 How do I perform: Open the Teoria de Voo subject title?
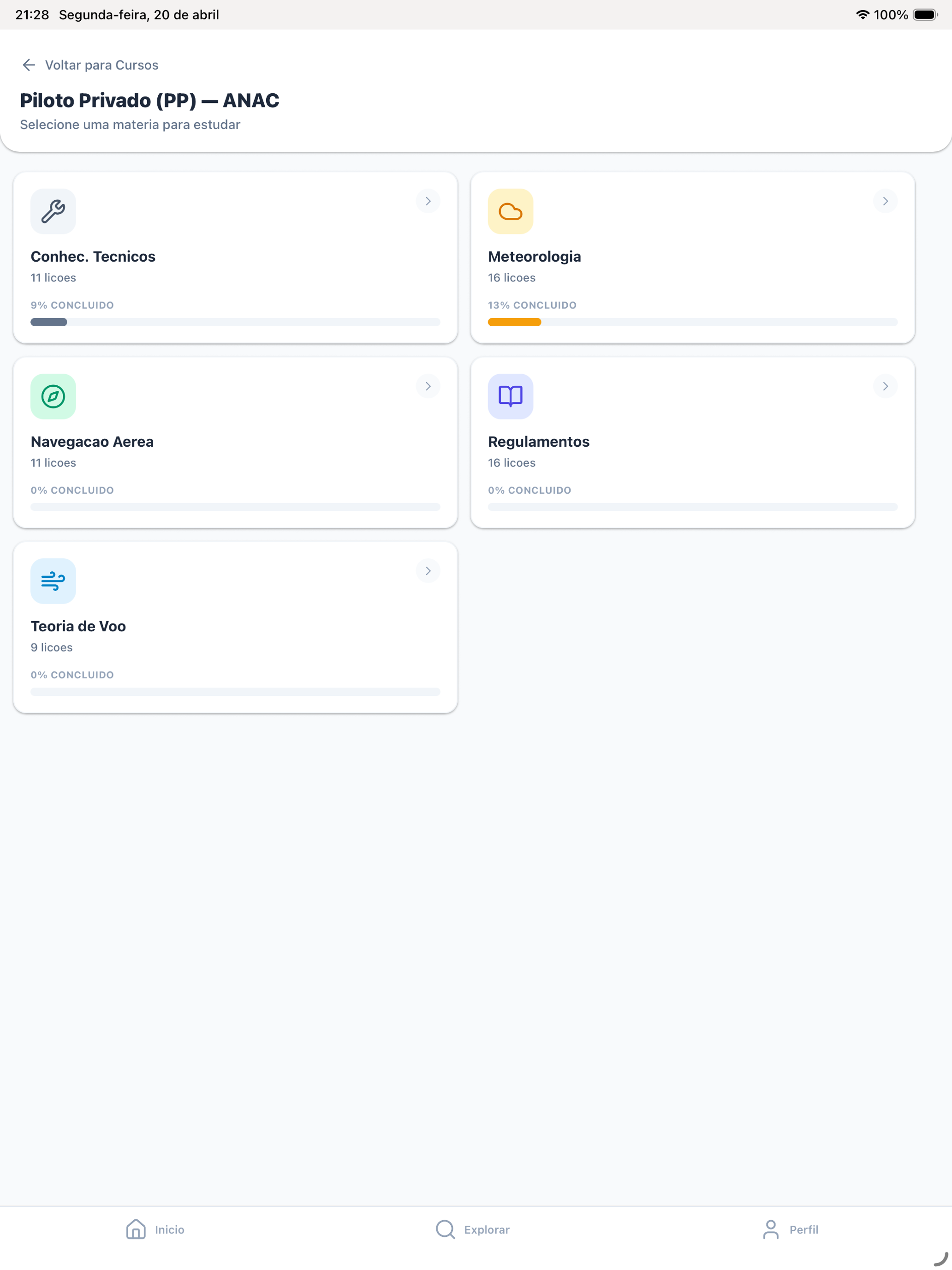coord(78,626)
